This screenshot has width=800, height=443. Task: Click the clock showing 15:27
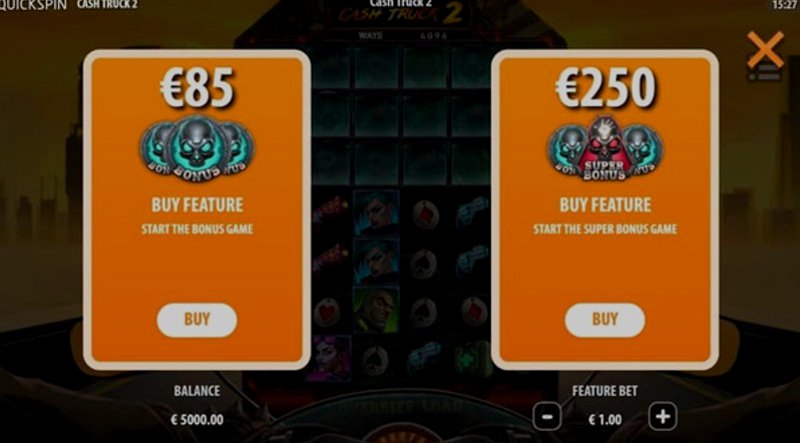click(784, 5)
